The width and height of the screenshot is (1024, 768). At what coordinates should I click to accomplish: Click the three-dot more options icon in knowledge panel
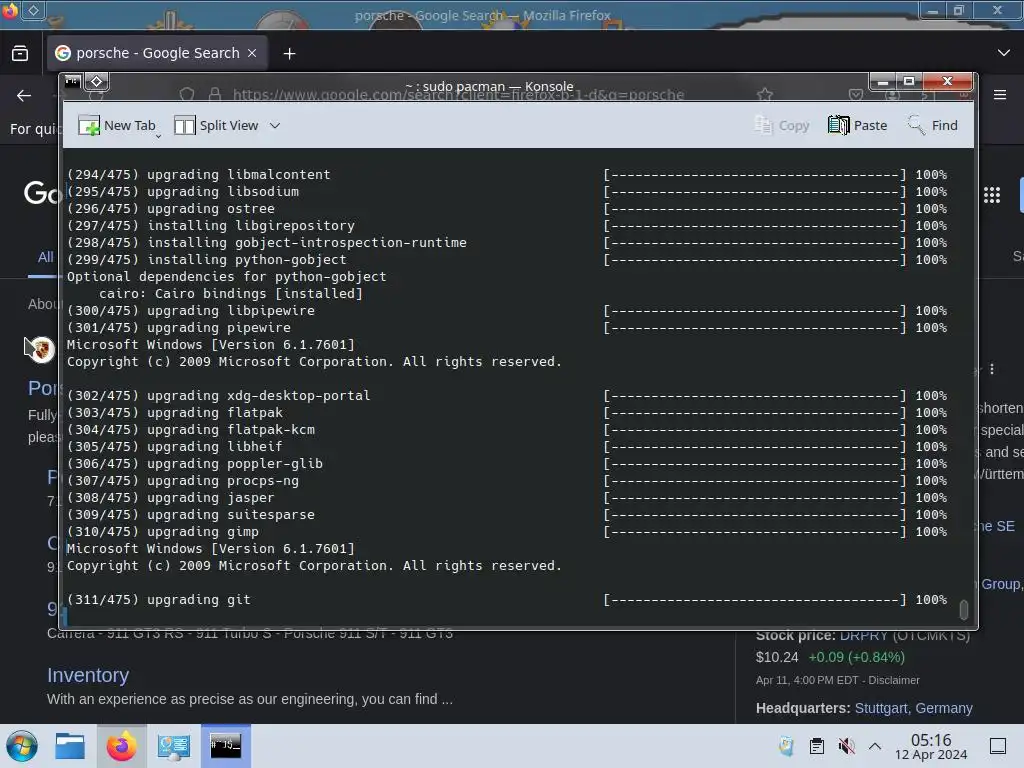tap(991, 369)
